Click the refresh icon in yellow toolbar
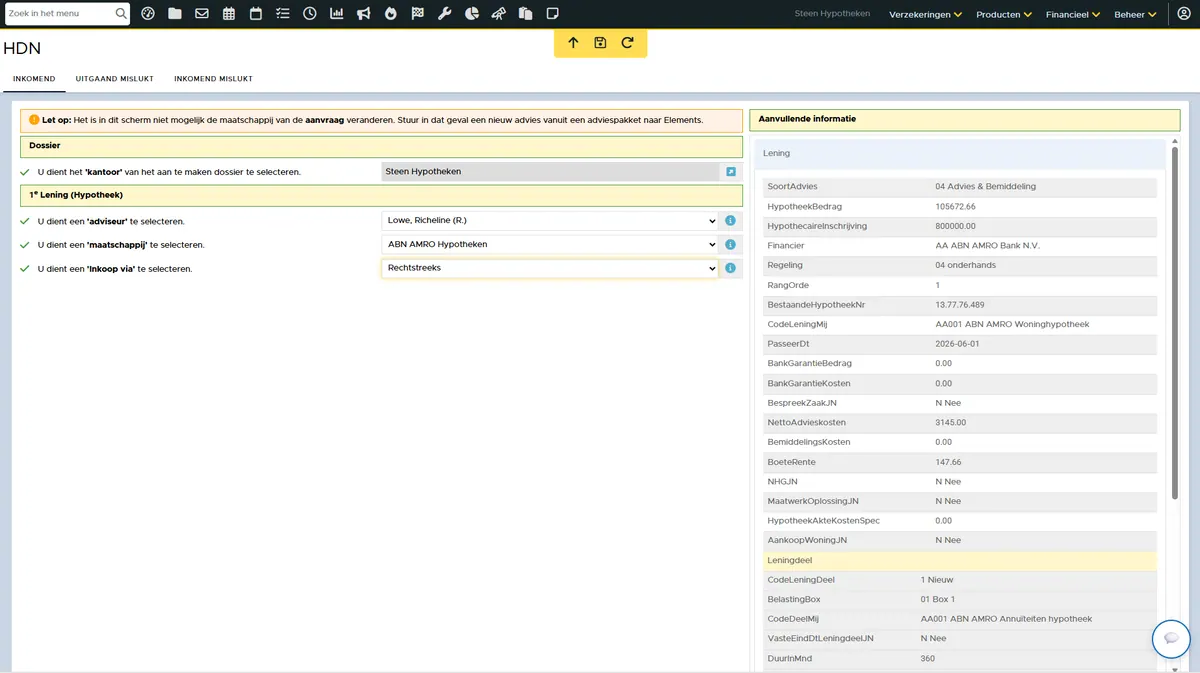Image resolution: width=1200 pixels, height=673 pixels. (x=627, y=43)
